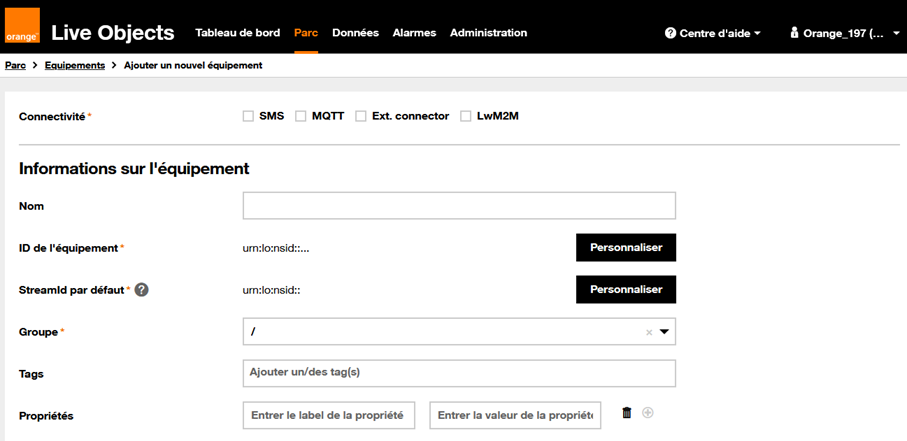Enable the SMS connectivity checkbox
The image size is (907, 441).
(x=248, y=116)
